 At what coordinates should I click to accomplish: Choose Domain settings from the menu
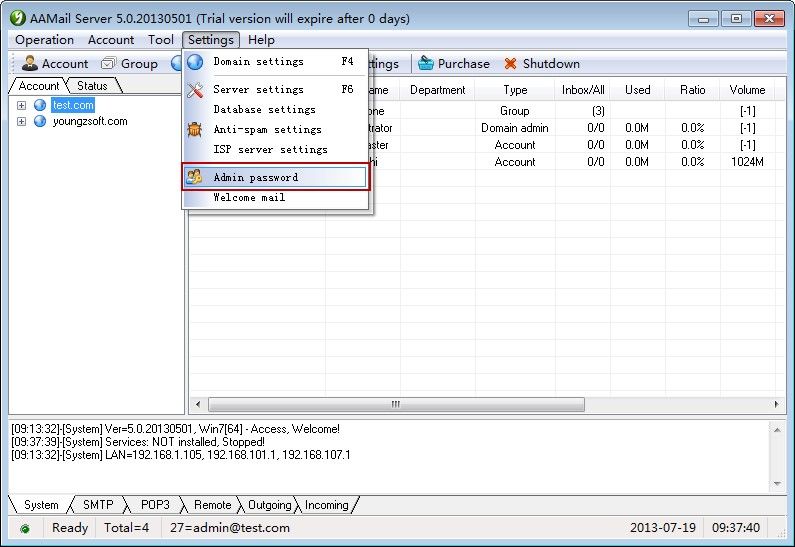coord(276,62)
